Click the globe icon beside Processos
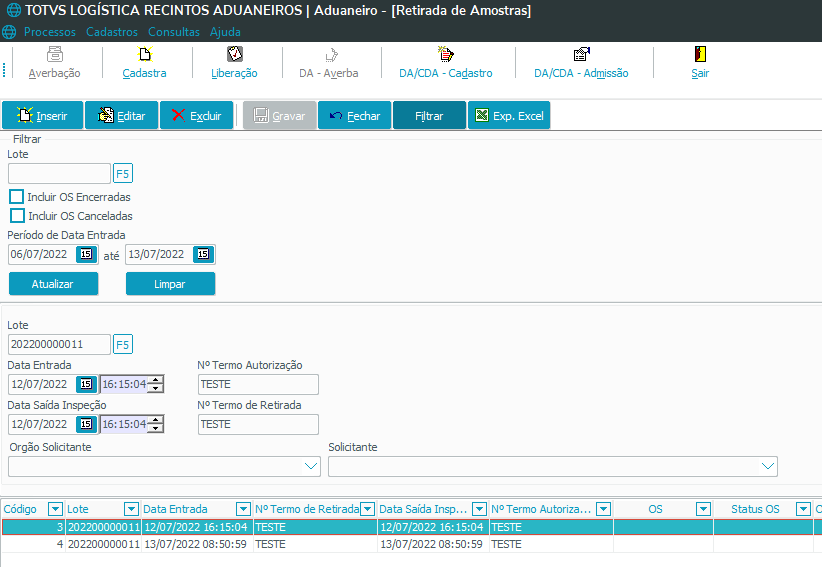This screenshot has width=822, height=567. click(9, 32)
